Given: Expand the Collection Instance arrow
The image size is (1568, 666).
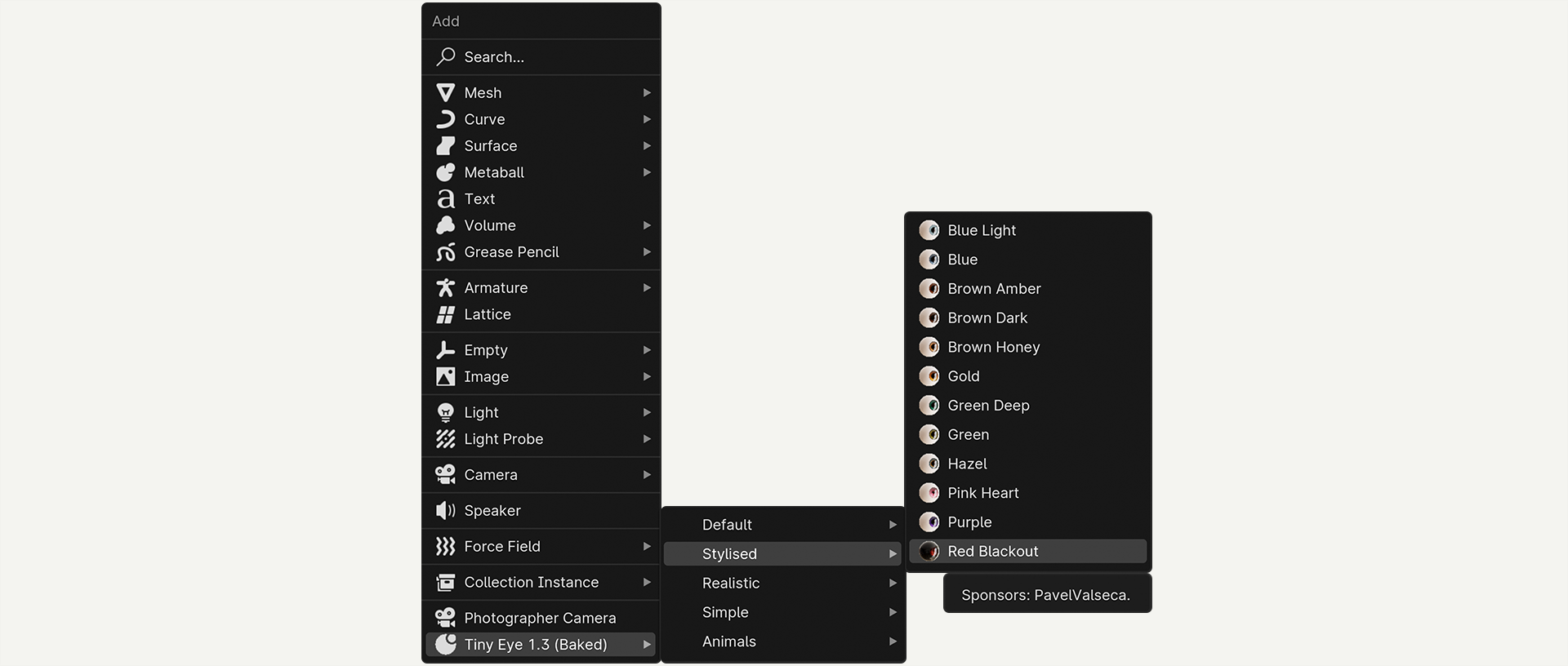Looking at the screenshot, I should click(647, 583).
